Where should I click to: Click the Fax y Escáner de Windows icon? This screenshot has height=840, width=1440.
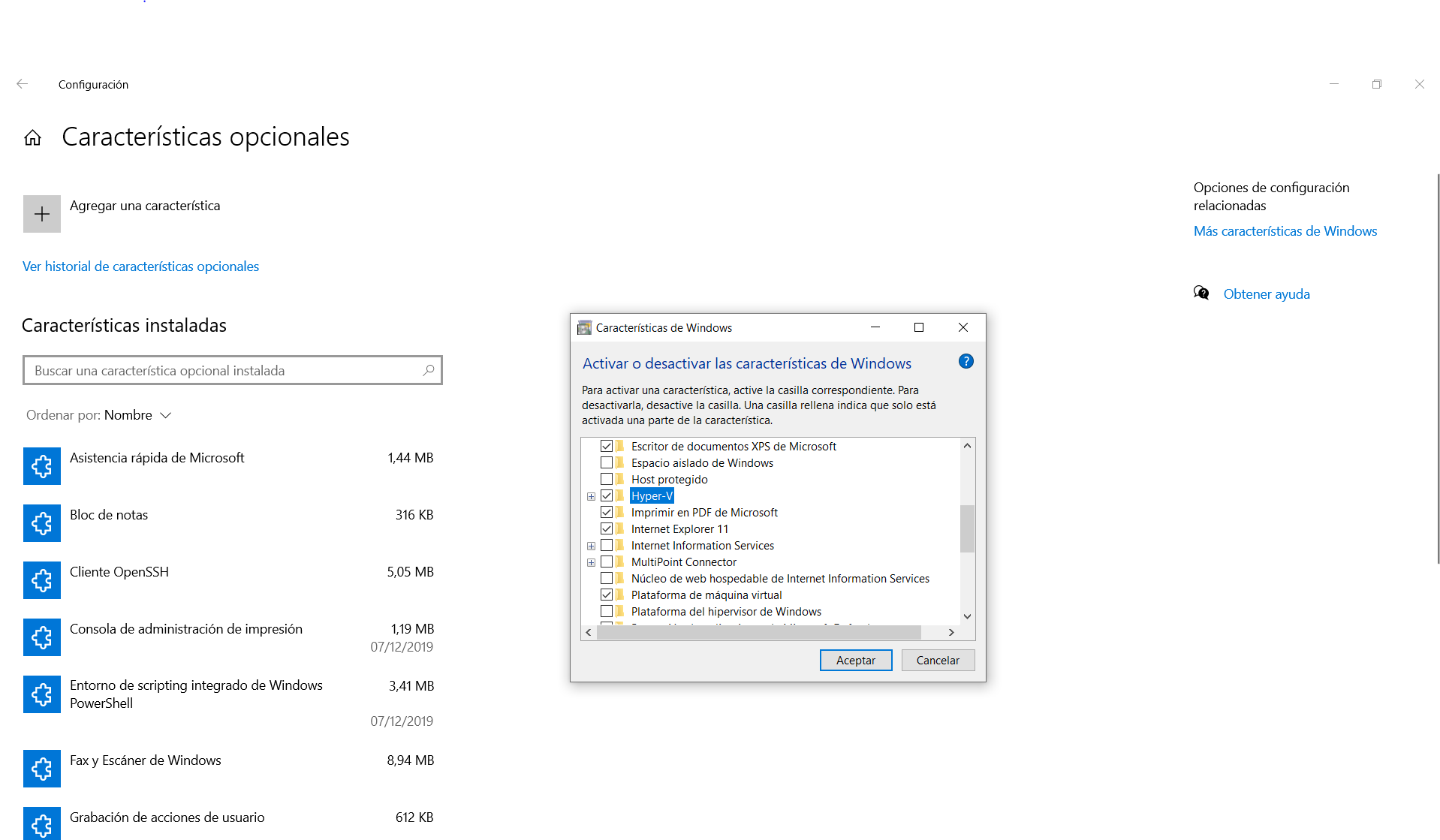(x=41, y=768)
